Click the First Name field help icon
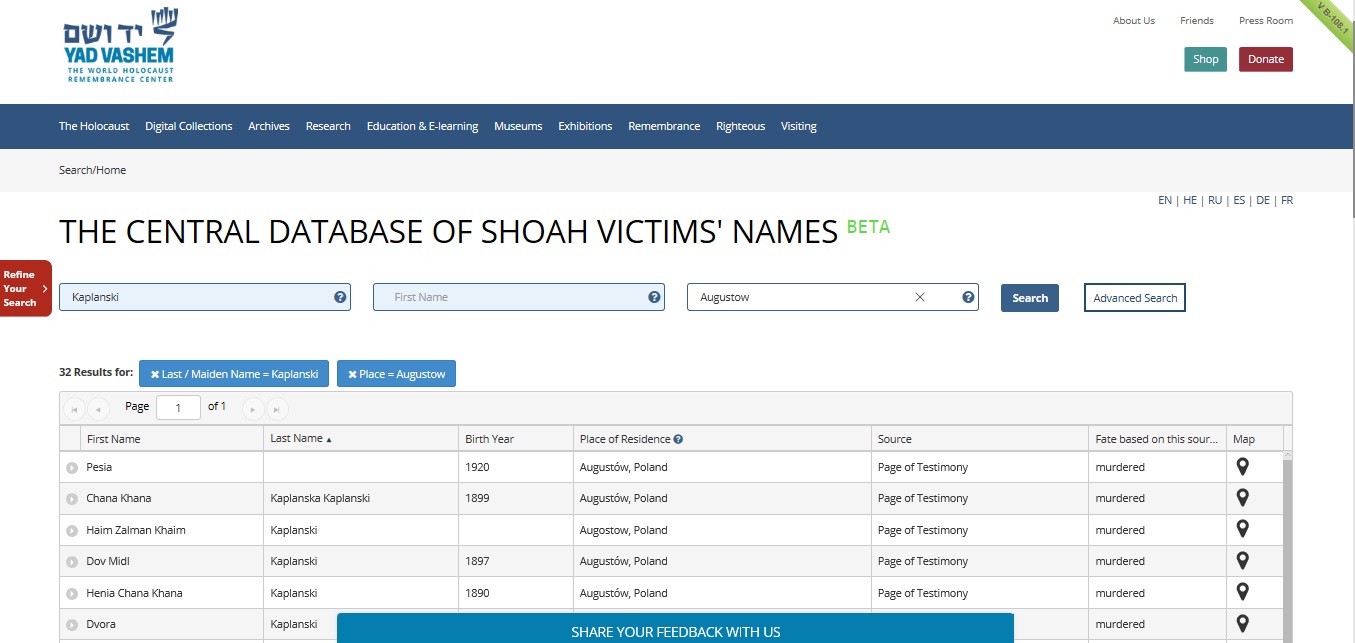1355x643 pixels. click(654, 297)
